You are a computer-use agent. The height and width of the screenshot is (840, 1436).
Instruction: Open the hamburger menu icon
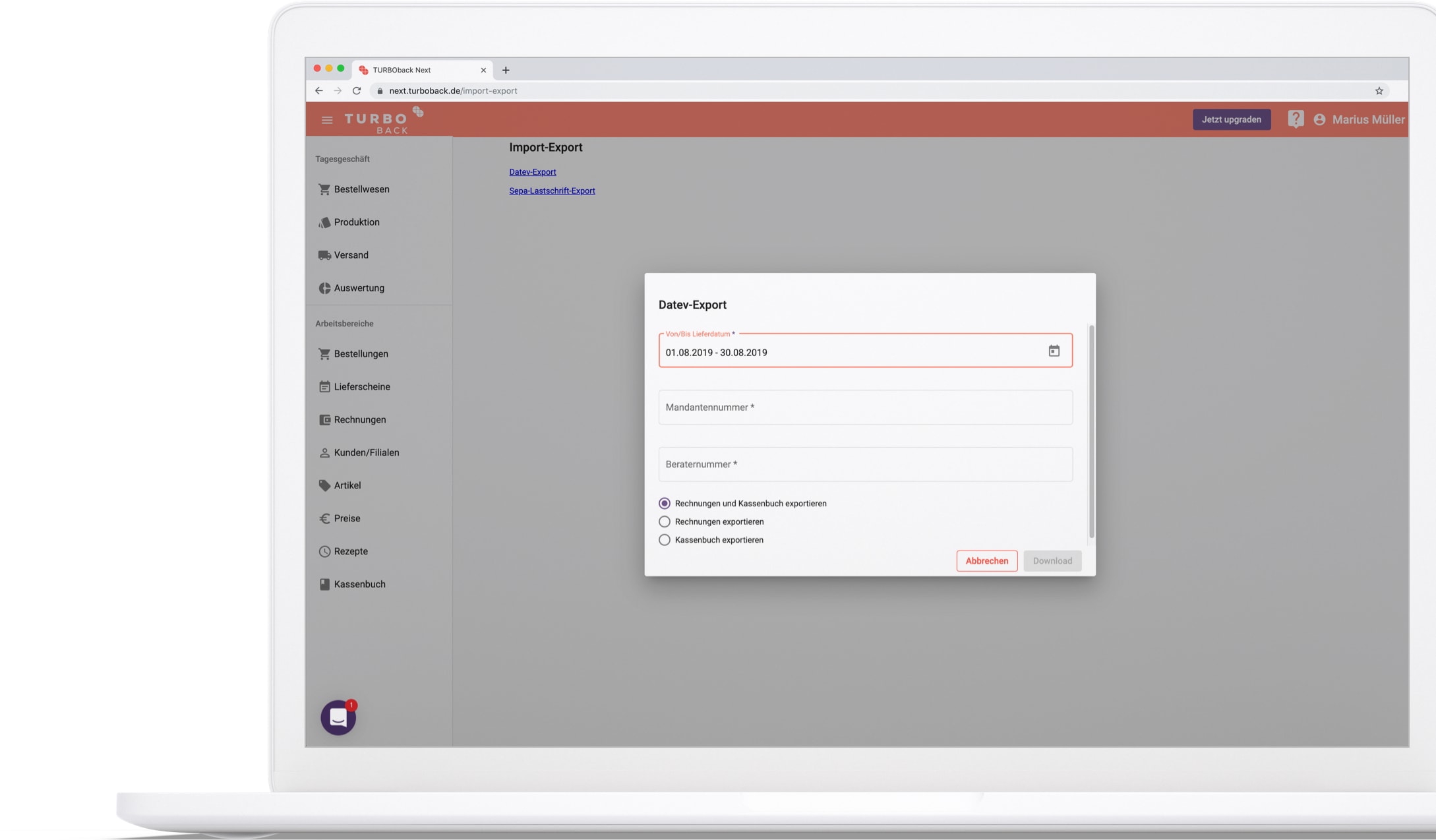(x=327, y=120)
